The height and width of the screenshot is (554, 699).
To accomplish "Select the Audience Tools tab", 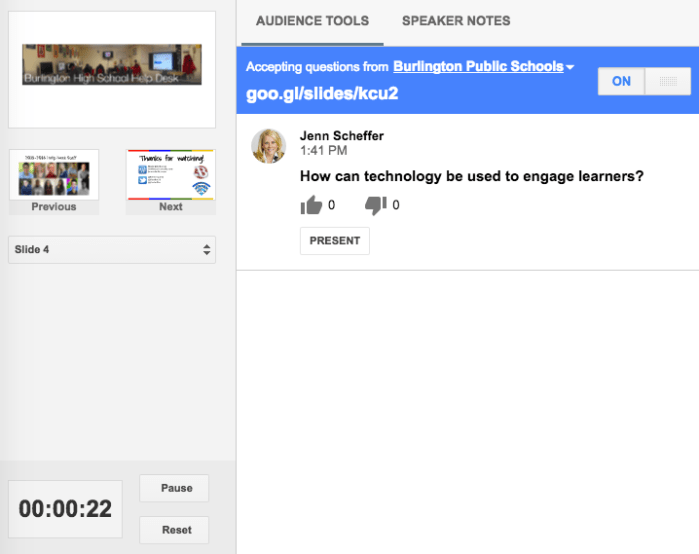I will pyautogui.click(x=312, y=21).
